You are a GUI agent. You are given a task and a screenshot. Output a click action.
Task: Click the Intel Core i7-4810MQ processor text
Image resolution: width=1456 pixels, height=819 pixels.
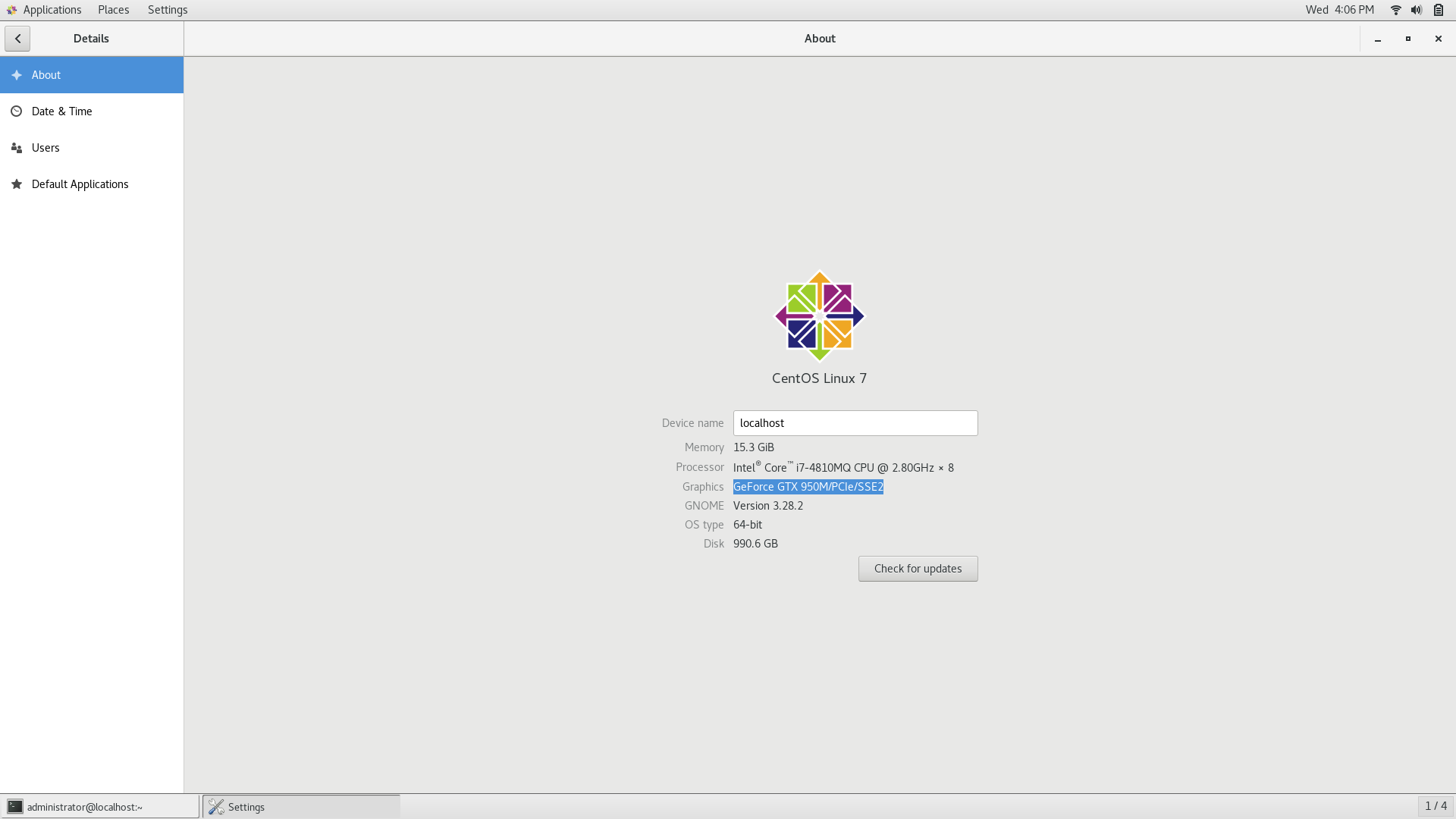click(843, 467)
